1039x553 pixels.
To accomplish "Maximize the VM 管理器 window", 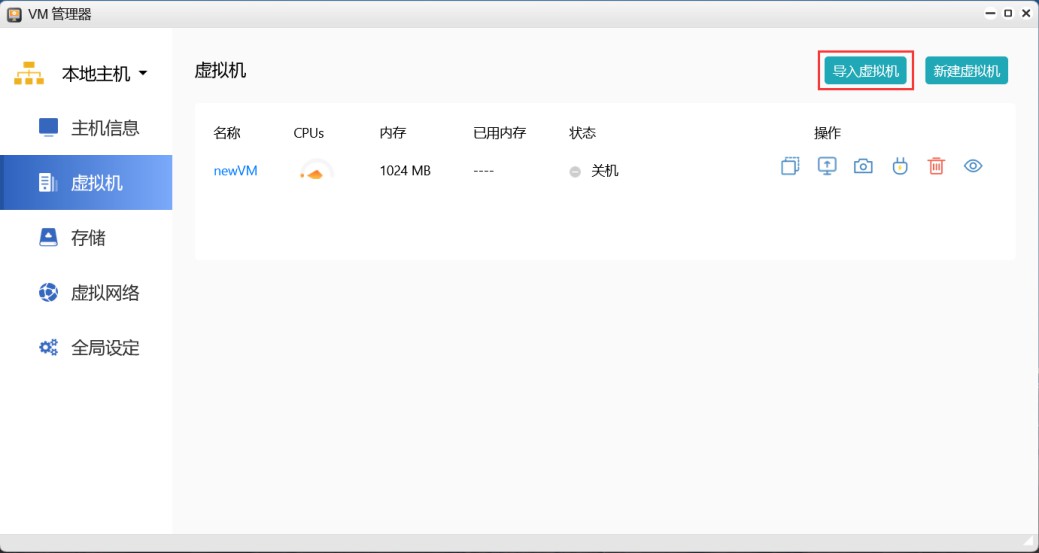I will 1007,13.
